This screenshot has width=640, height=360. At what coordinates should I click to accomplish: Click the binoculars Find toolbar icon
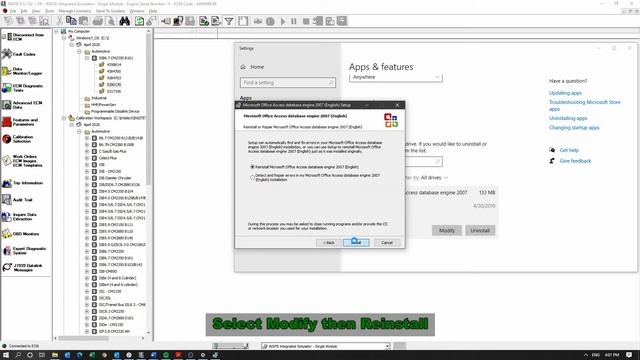pos(124,21)
